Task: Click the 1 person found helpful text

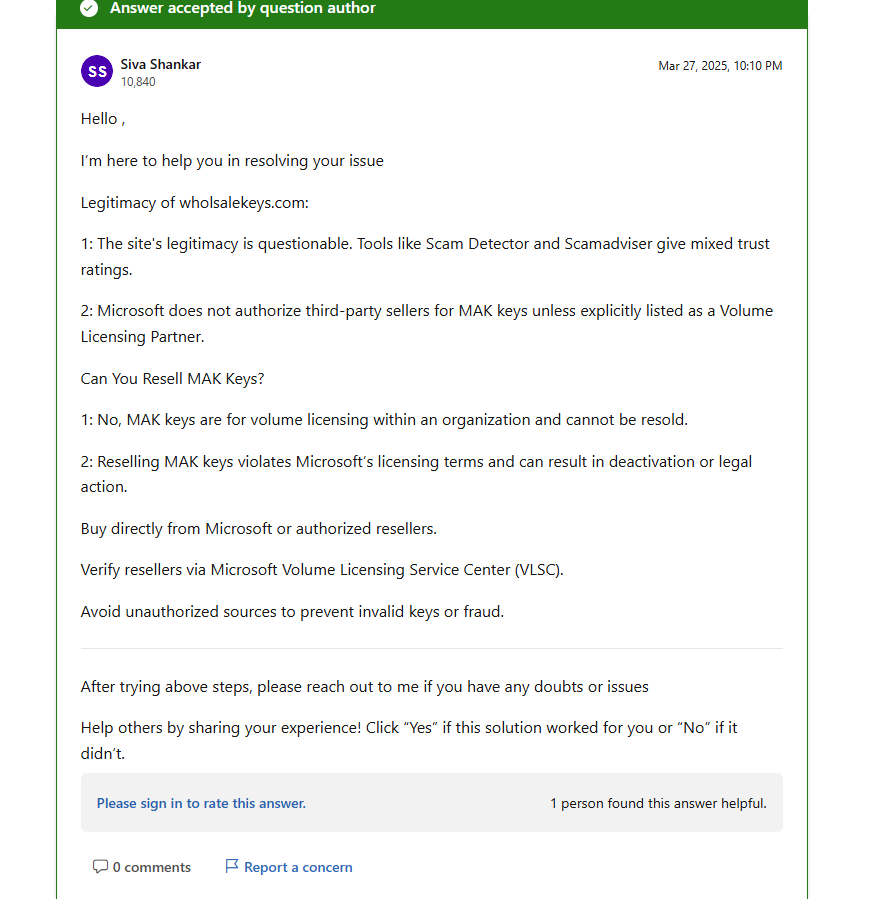Action: click(x=658, y=803)
